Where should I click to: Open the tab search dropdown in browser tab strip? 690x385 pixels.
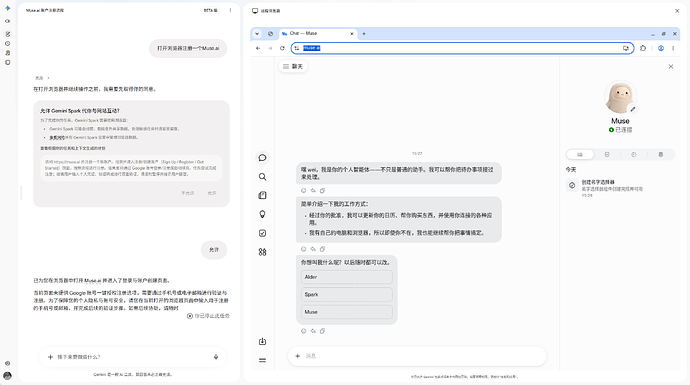(257, 33)
